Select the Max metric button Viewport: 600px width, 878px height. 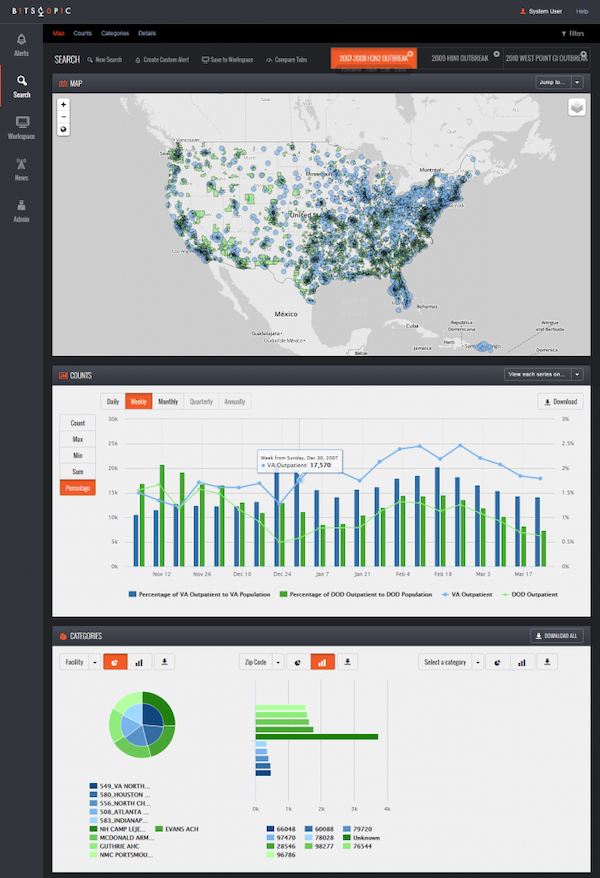coord(78,439)
